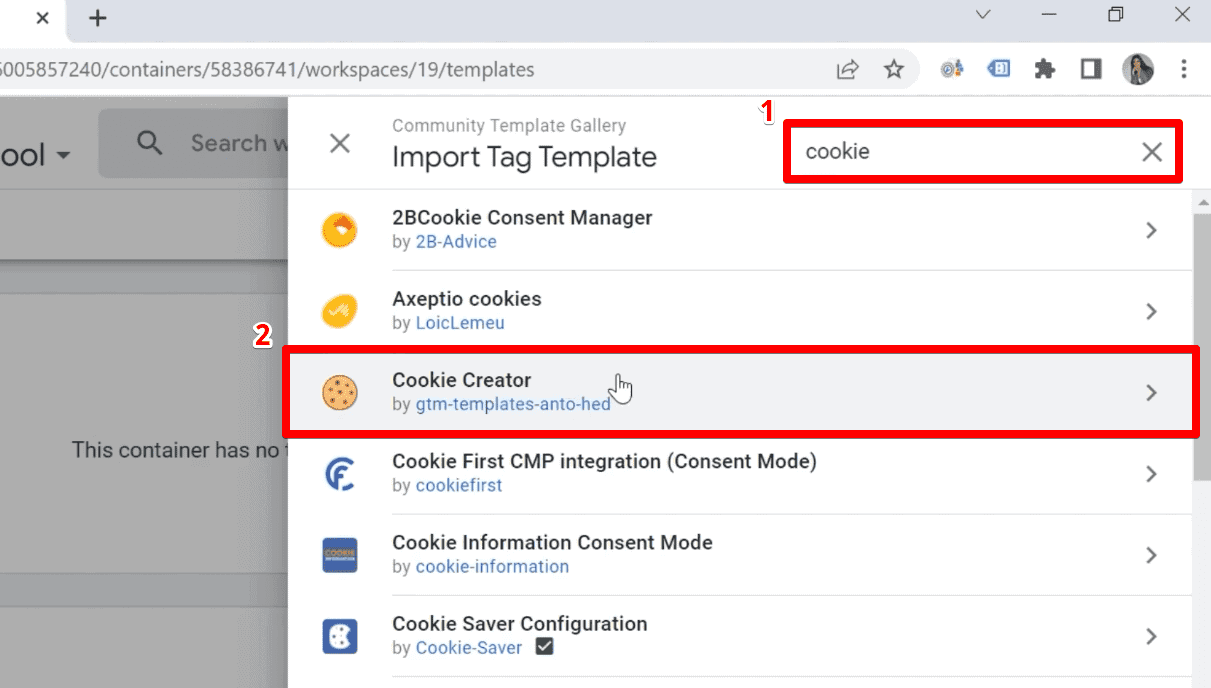1211x688 pixels.
Task: Open the gtm-templates-anto-hed author link
Action: 514,405
